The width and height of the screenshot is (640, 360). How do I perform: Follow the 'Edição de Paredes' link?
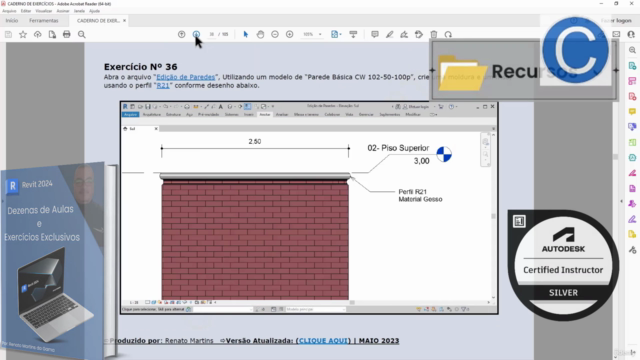(186, 77)
